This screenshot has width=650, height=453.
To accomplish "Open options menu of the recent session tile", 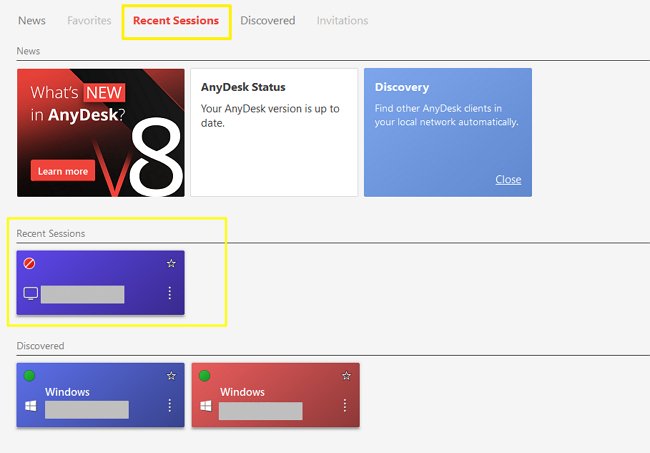I will (170, 293).
